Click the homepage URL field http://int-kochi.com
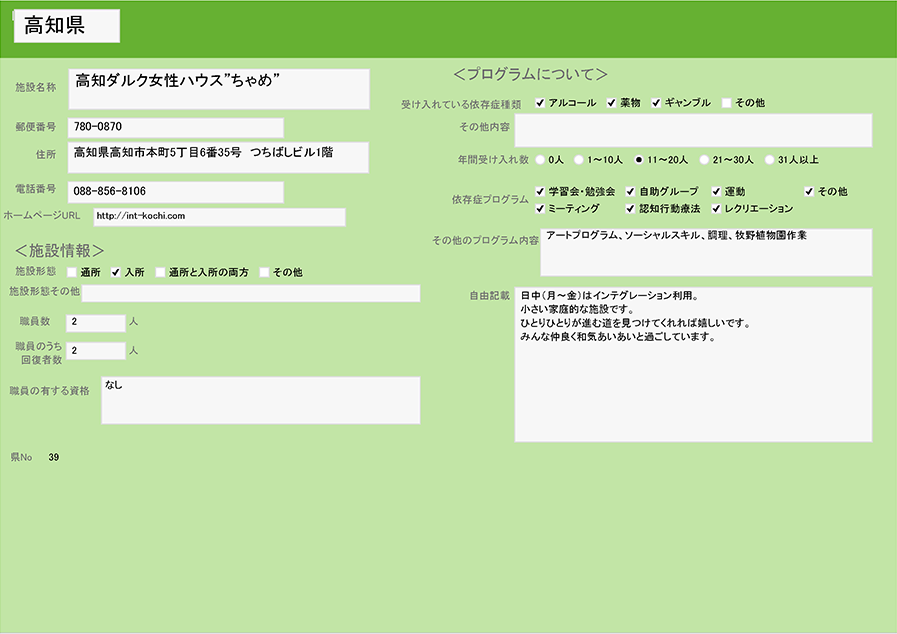The image size is (897, 634). point(219,216)
